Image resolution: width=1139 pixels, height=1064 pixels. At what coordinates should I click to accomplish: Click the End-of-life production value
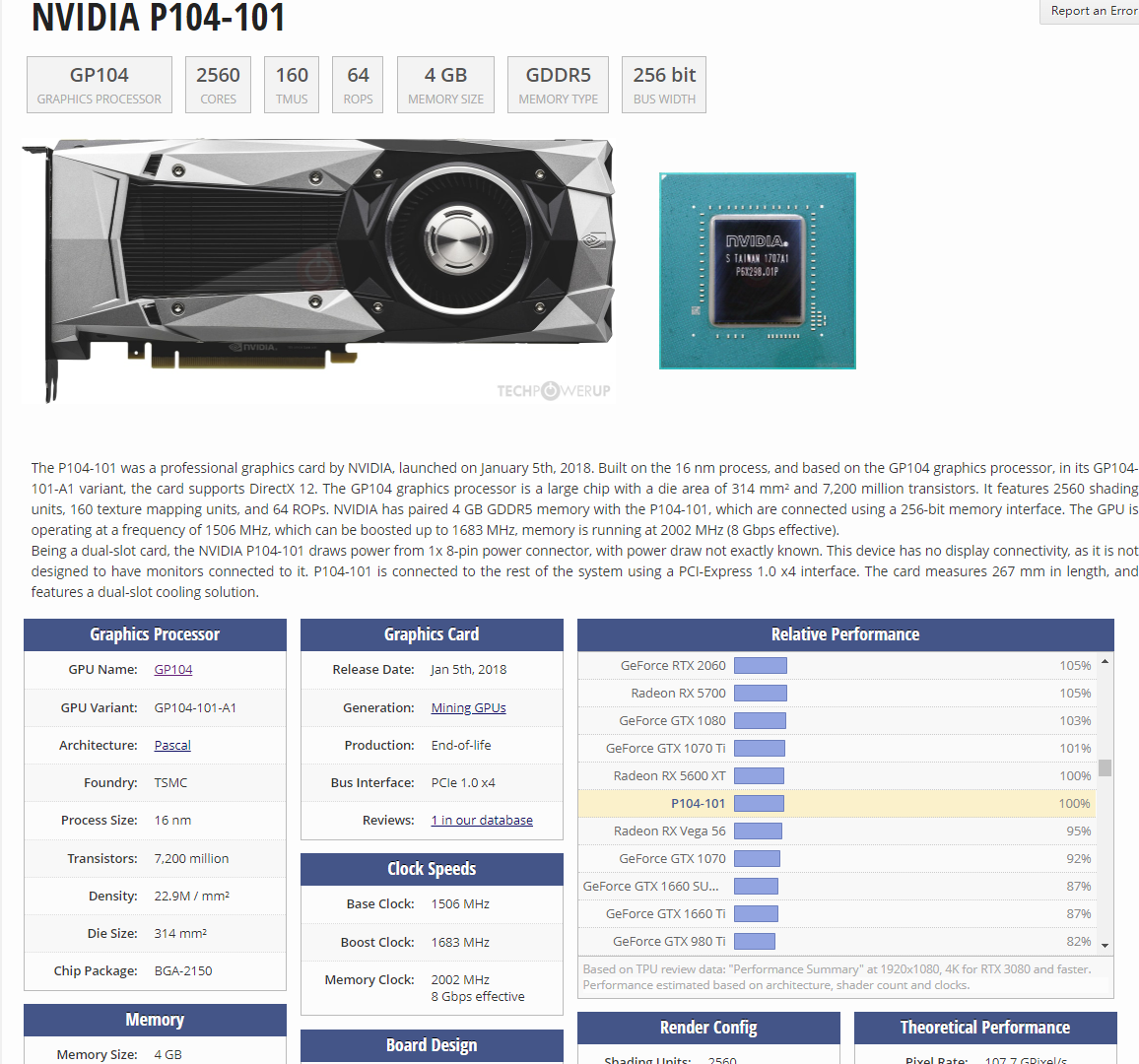click(x=460, y=745)
